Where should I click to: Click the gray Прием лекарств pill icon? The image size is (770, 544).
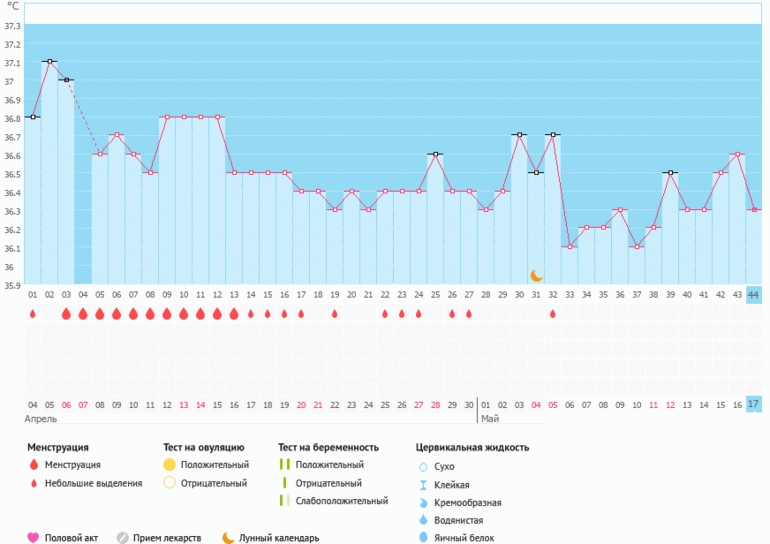click(x=122, y=538)
